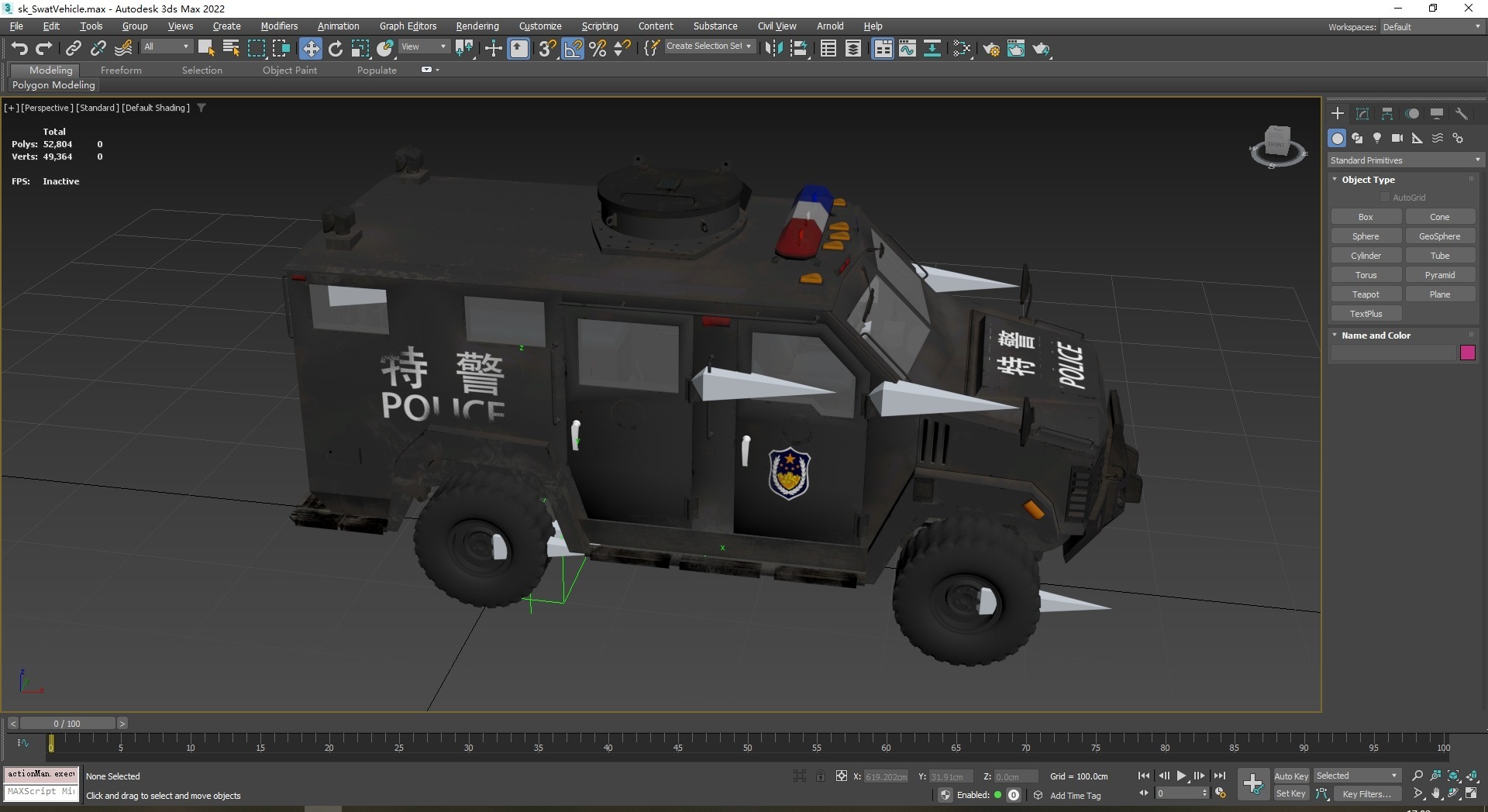
Task: Switch to the Object Paint ribbon tab
Action: [x=290, y=70]
